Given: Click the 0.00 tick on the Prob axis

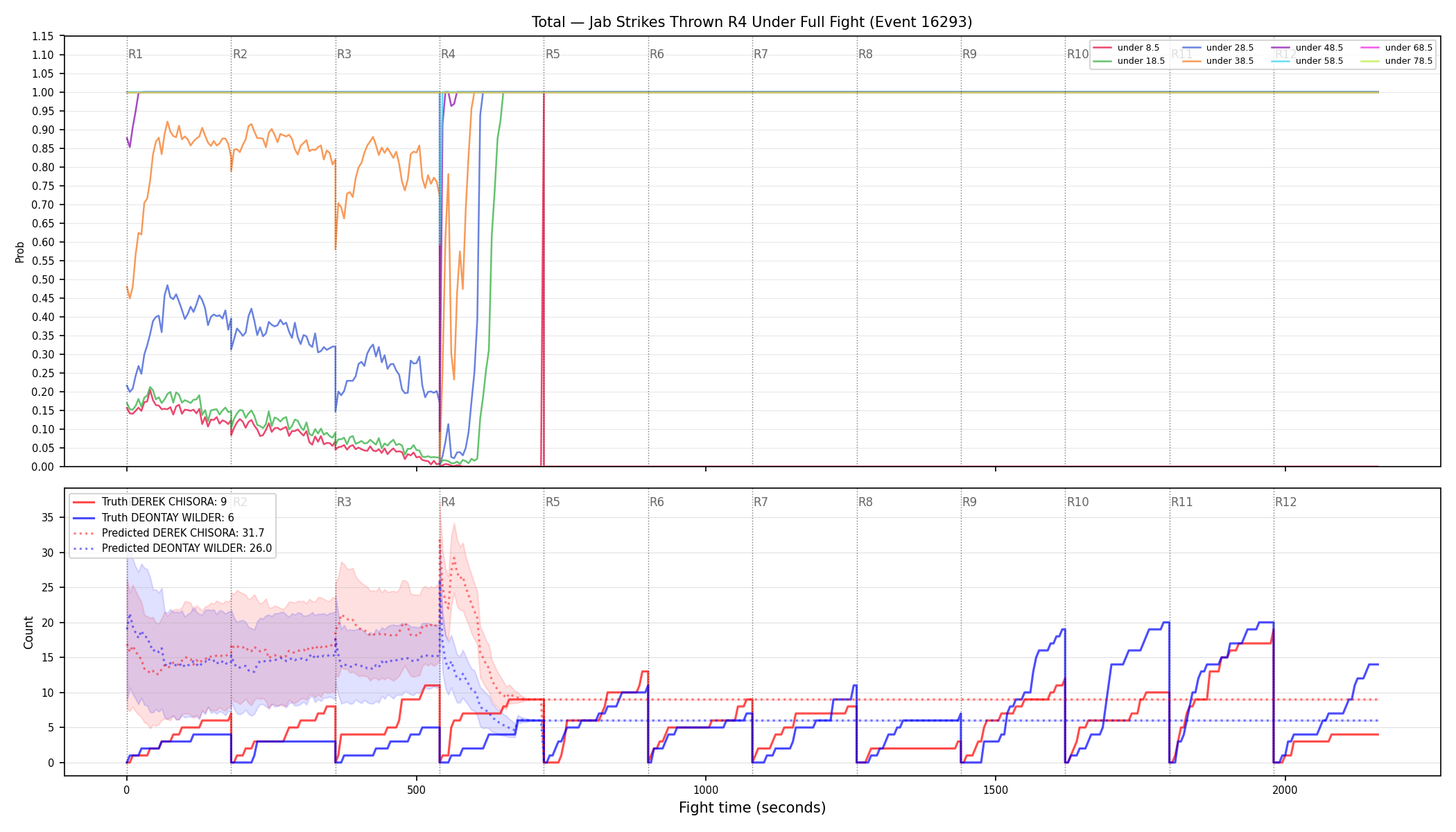Looking at the screenshot, I should [x=42, y=467].
